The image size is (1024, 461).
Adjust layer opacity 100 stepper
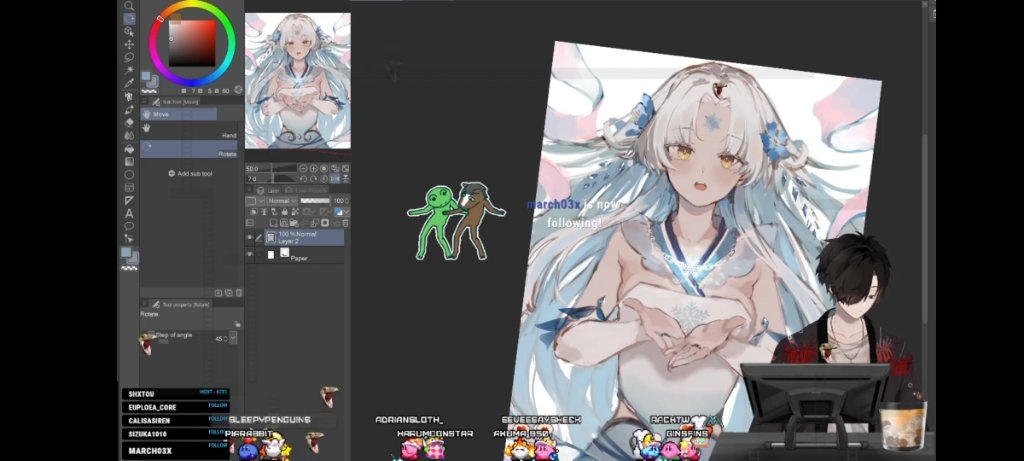346,200
